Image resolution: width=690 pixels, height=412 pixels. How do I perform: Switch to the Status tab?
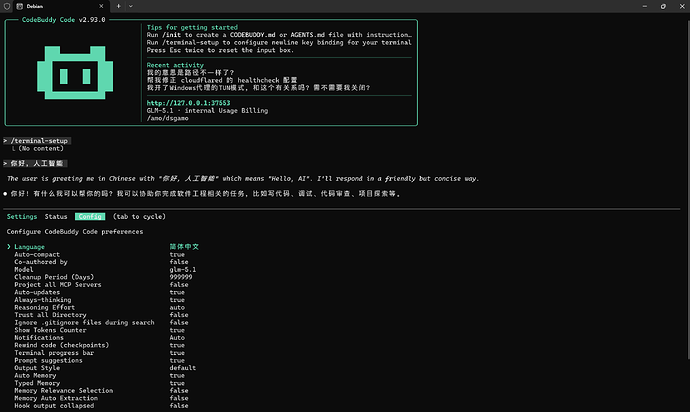tap(56, 217)
